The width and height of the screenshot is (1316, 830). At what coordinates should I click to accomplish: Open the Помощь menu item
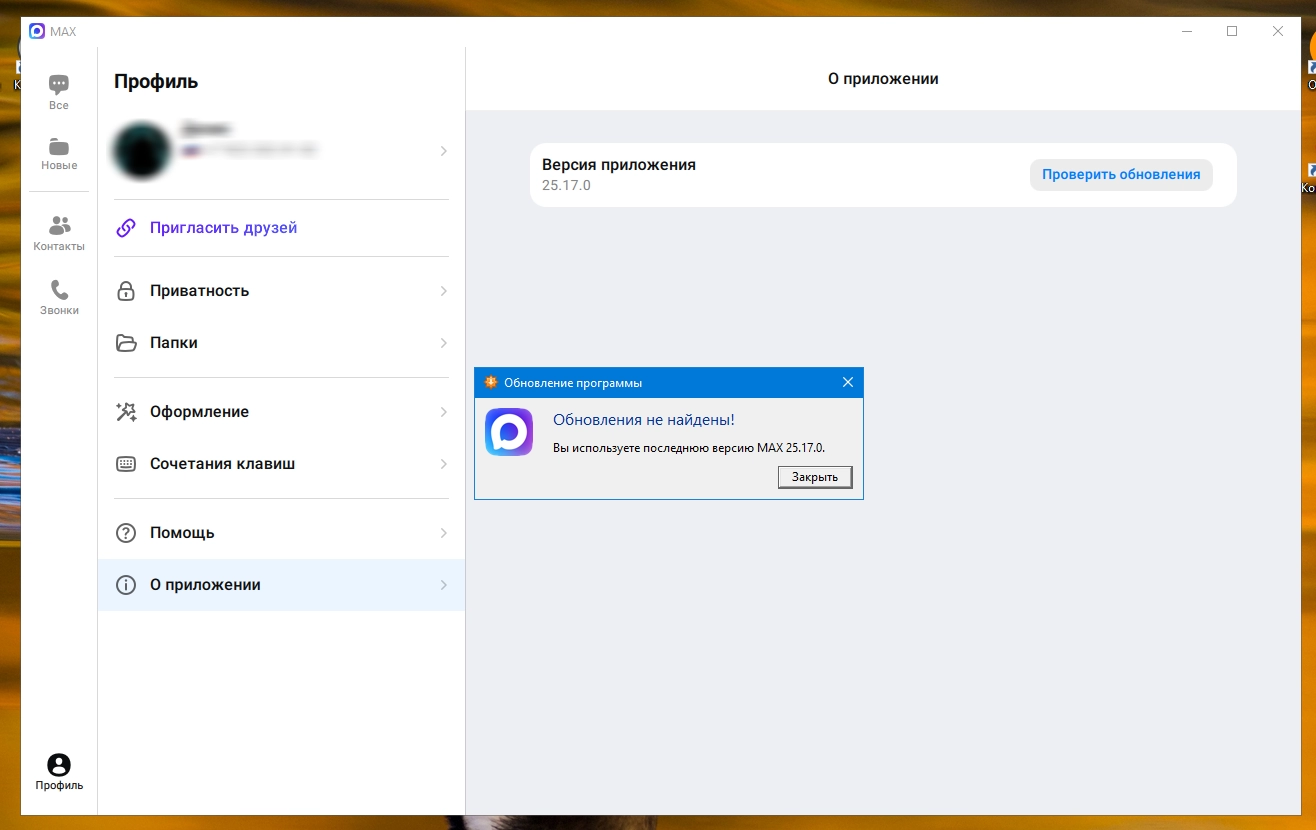click(x=281, y=533)
